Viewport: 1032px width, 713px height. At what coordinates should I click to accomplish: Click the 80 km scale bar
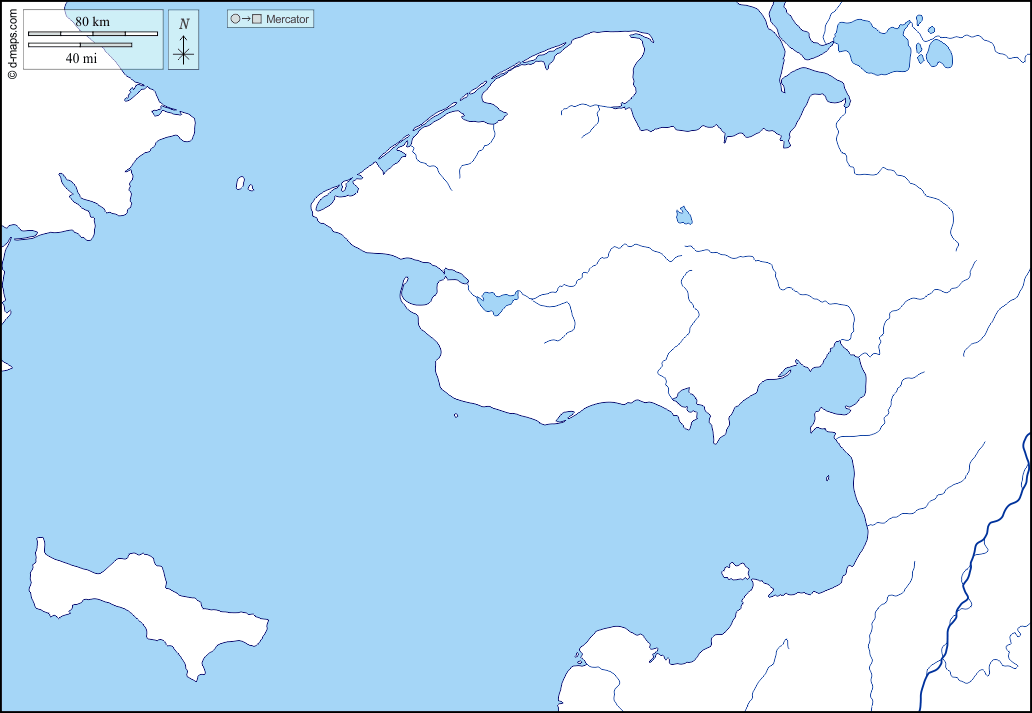92,34
